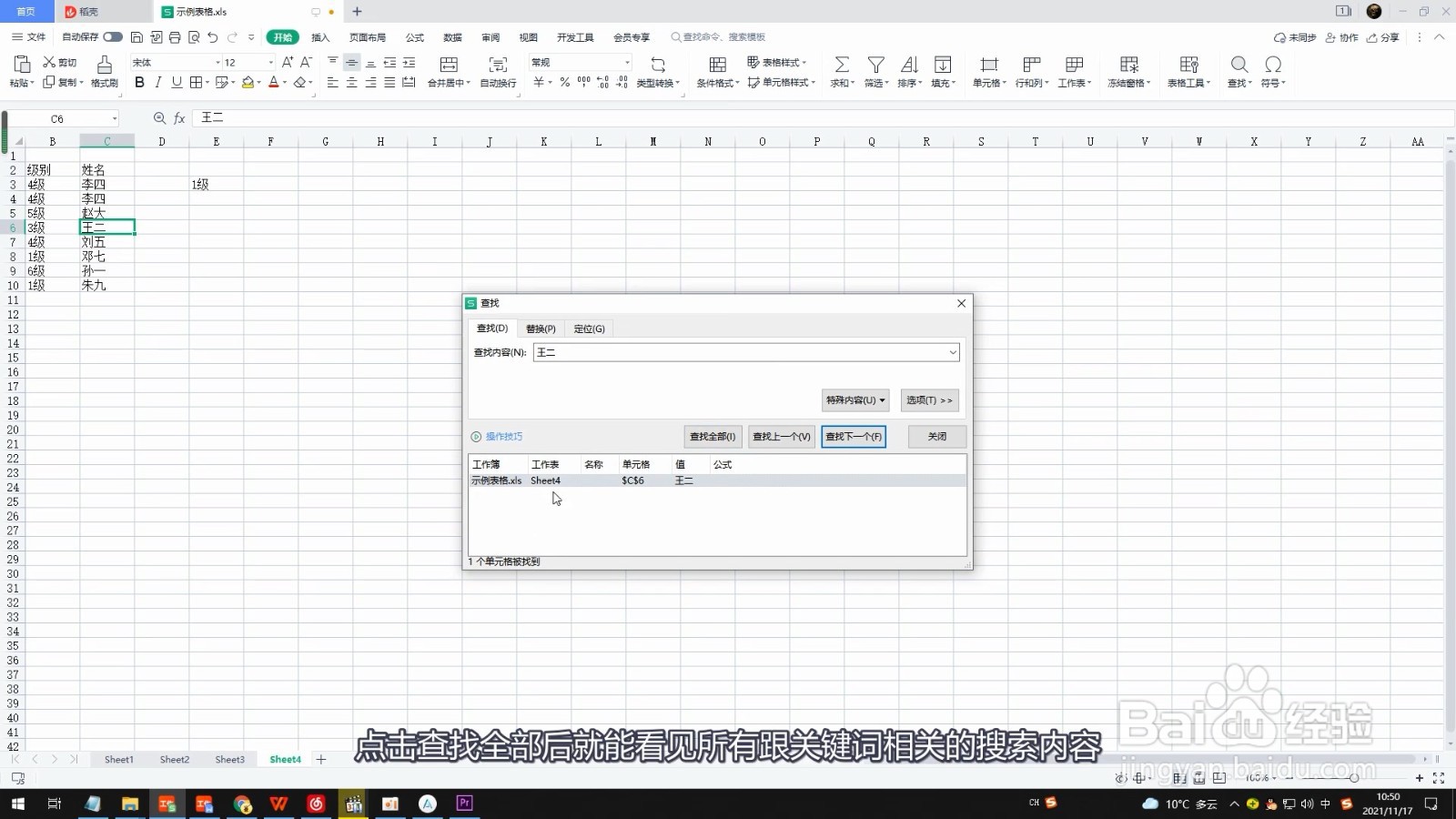Click the Close (关闭) button in Find dialog
Screen dimensions: 1456x819
(x=937, y=437)
